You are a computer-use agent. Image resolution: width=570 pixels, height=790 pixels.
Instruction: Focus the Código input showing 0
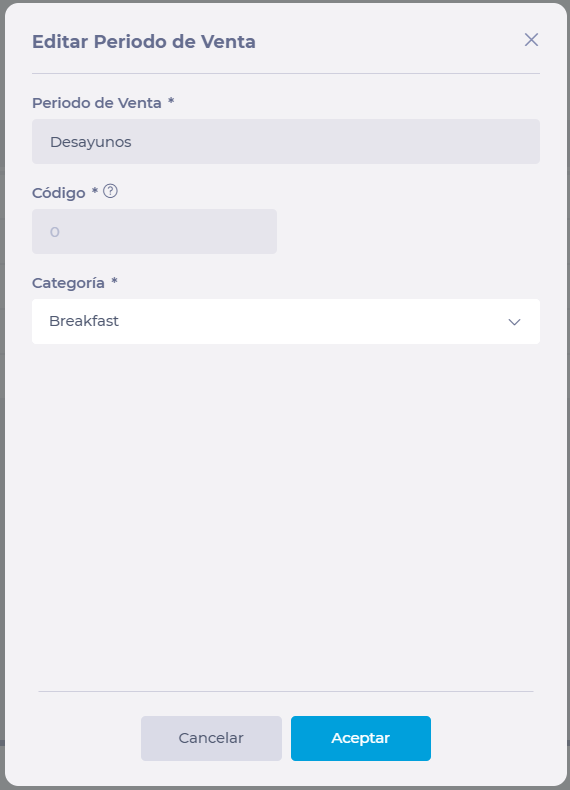154,232
